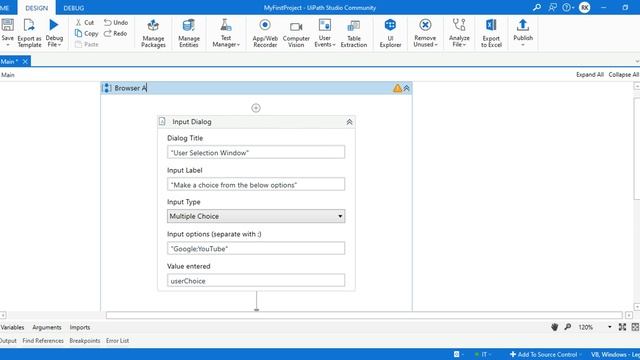Rename the Browser sequence title

pyautogui.click(x=130, y=88)
